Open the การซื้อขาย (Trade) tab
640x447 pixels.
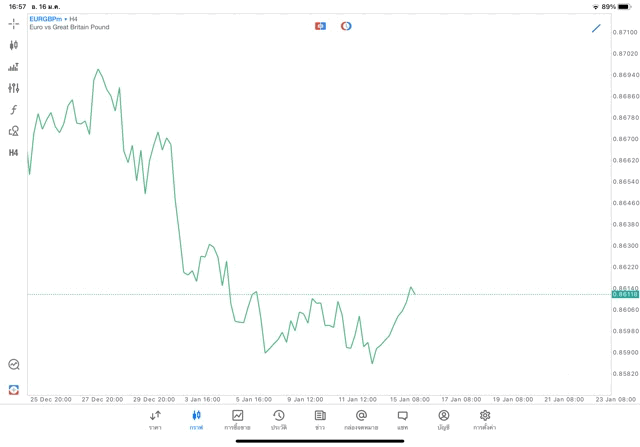[x=237, y=420]
